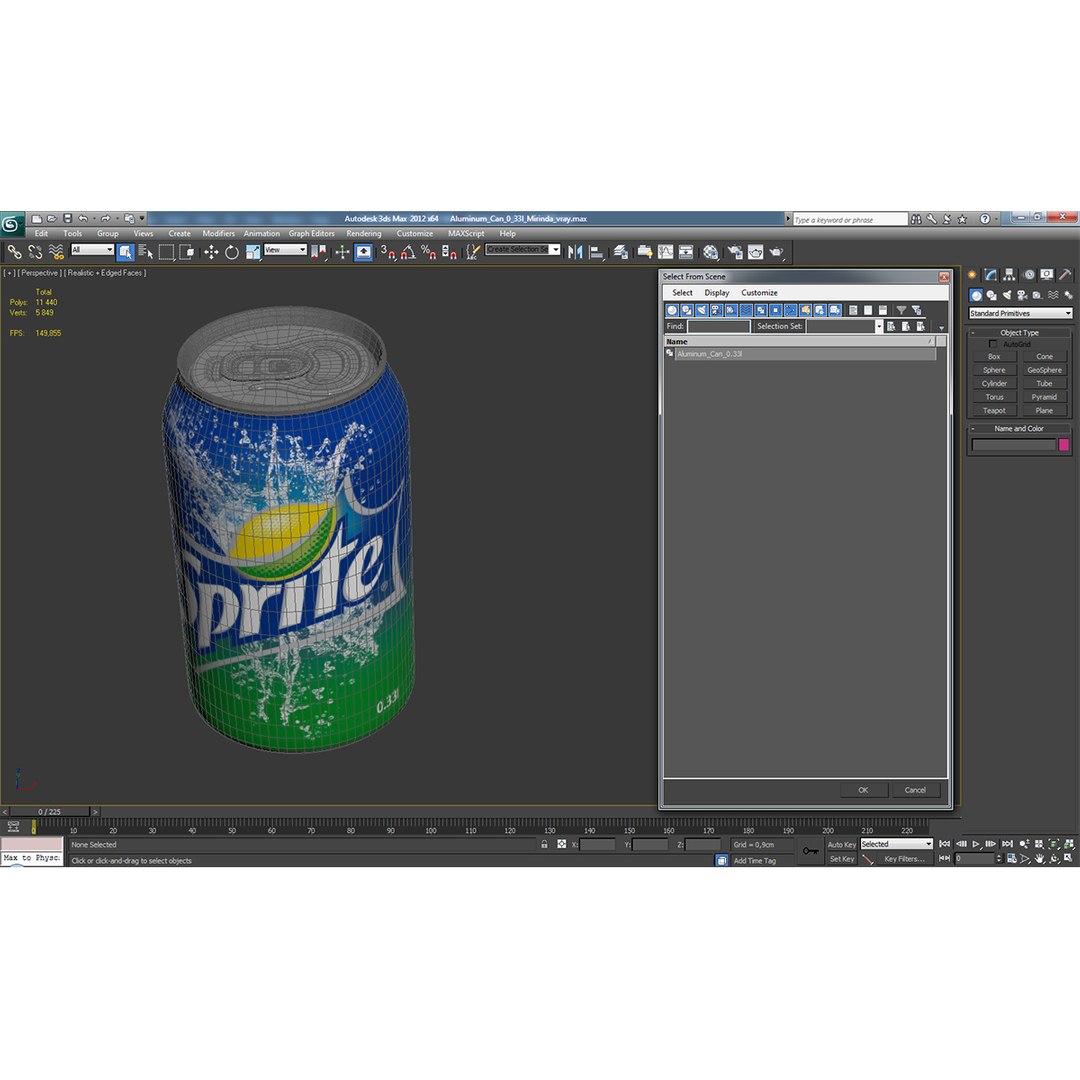Activate the Select Object tool
Viewport: 1080px width, 1080px height.
pos(125,252)
